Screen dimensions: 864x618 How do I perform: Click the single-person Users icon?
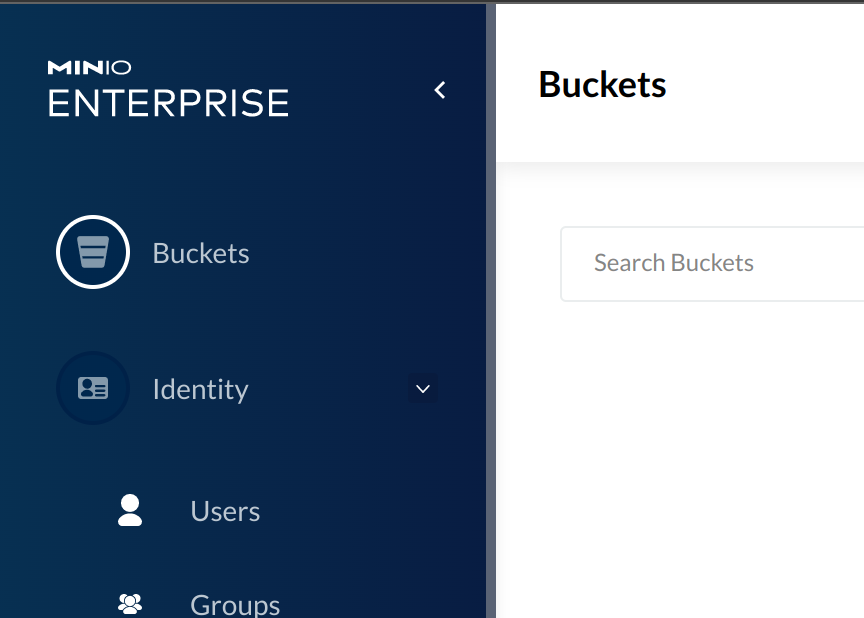(130, 510)
